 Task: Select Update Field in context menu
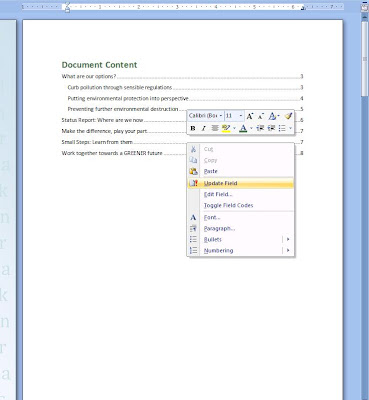tap(241, 183)
